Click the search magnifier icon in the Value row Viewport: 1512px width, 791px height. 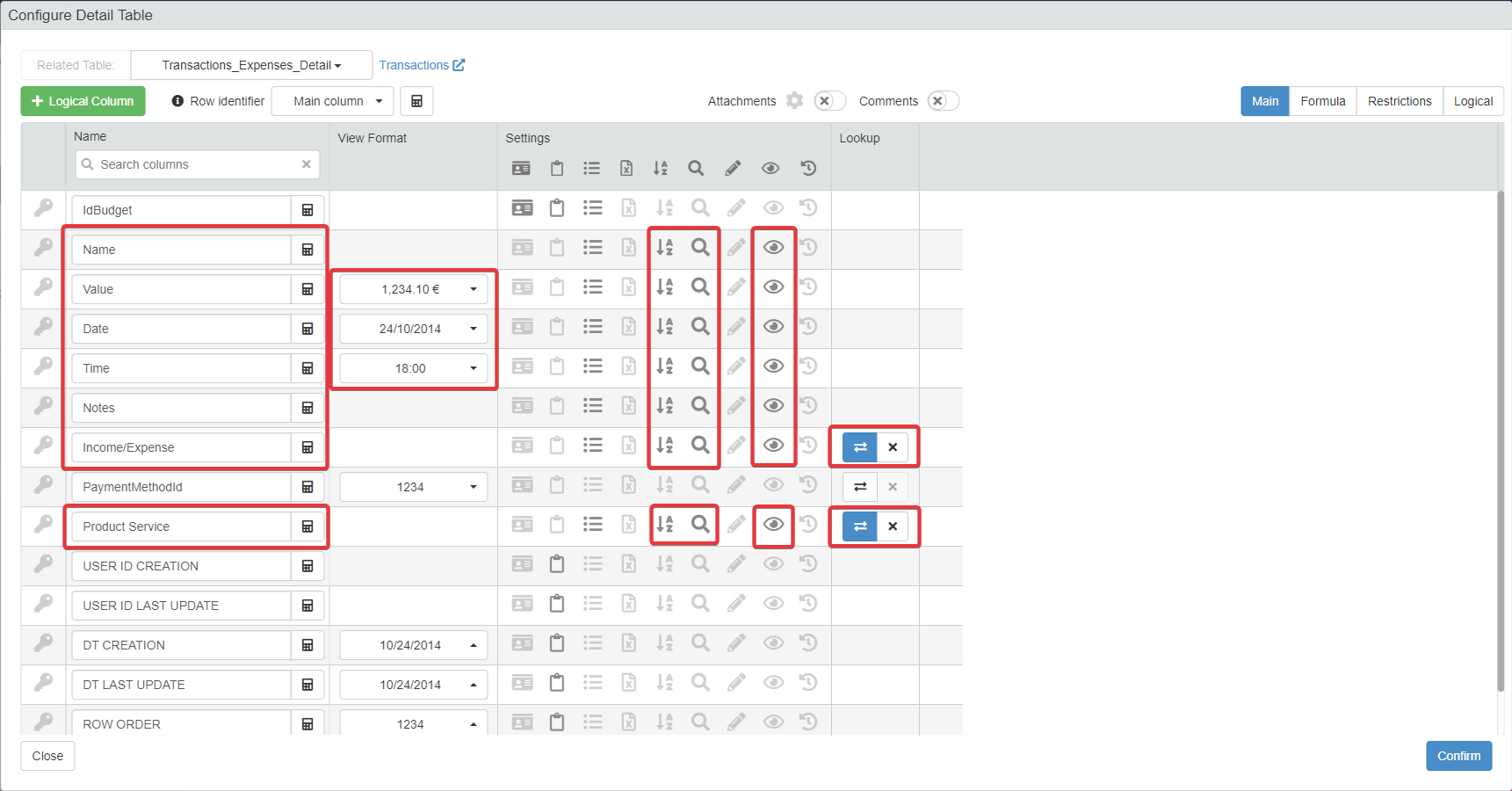[700, 287]
